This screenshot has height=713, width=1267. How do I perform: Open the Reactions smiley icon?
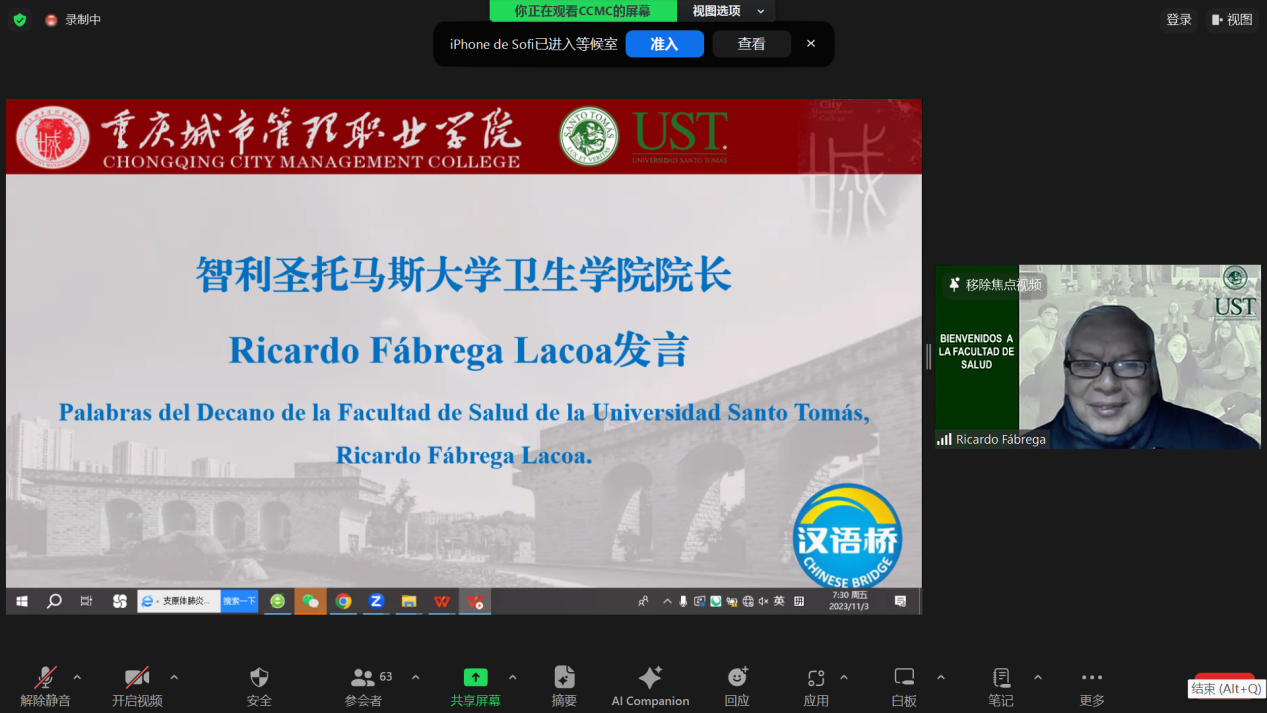click(737, 678)
